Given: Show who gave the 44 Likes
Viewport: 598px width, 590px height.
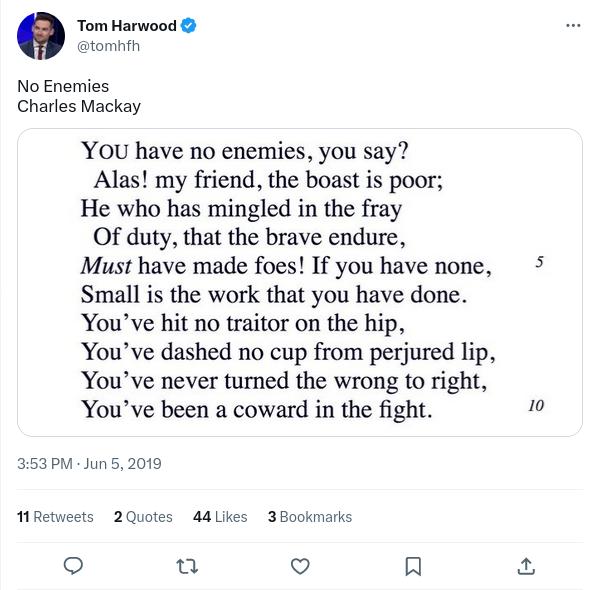Looking at the screenshot, I should pyautogui.click(x=220, y=517).
